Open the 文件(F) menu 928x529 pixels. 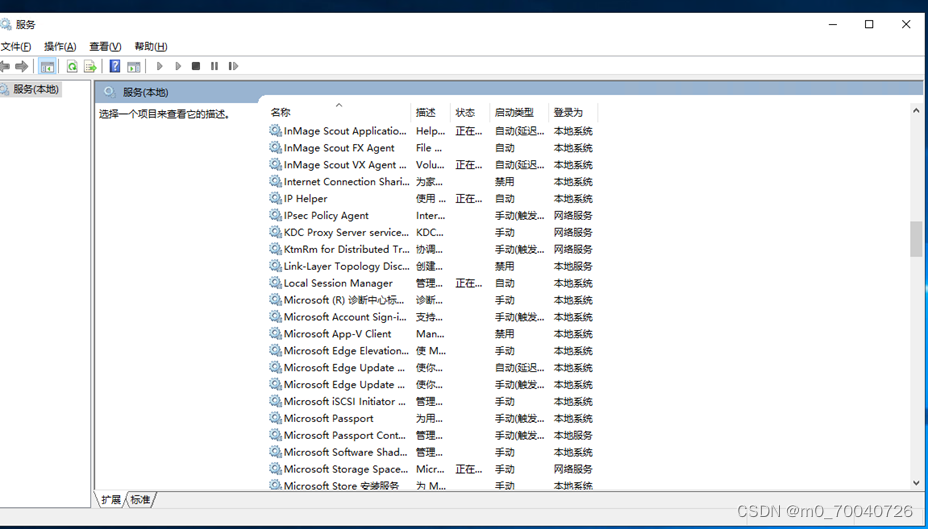point(16,46)
